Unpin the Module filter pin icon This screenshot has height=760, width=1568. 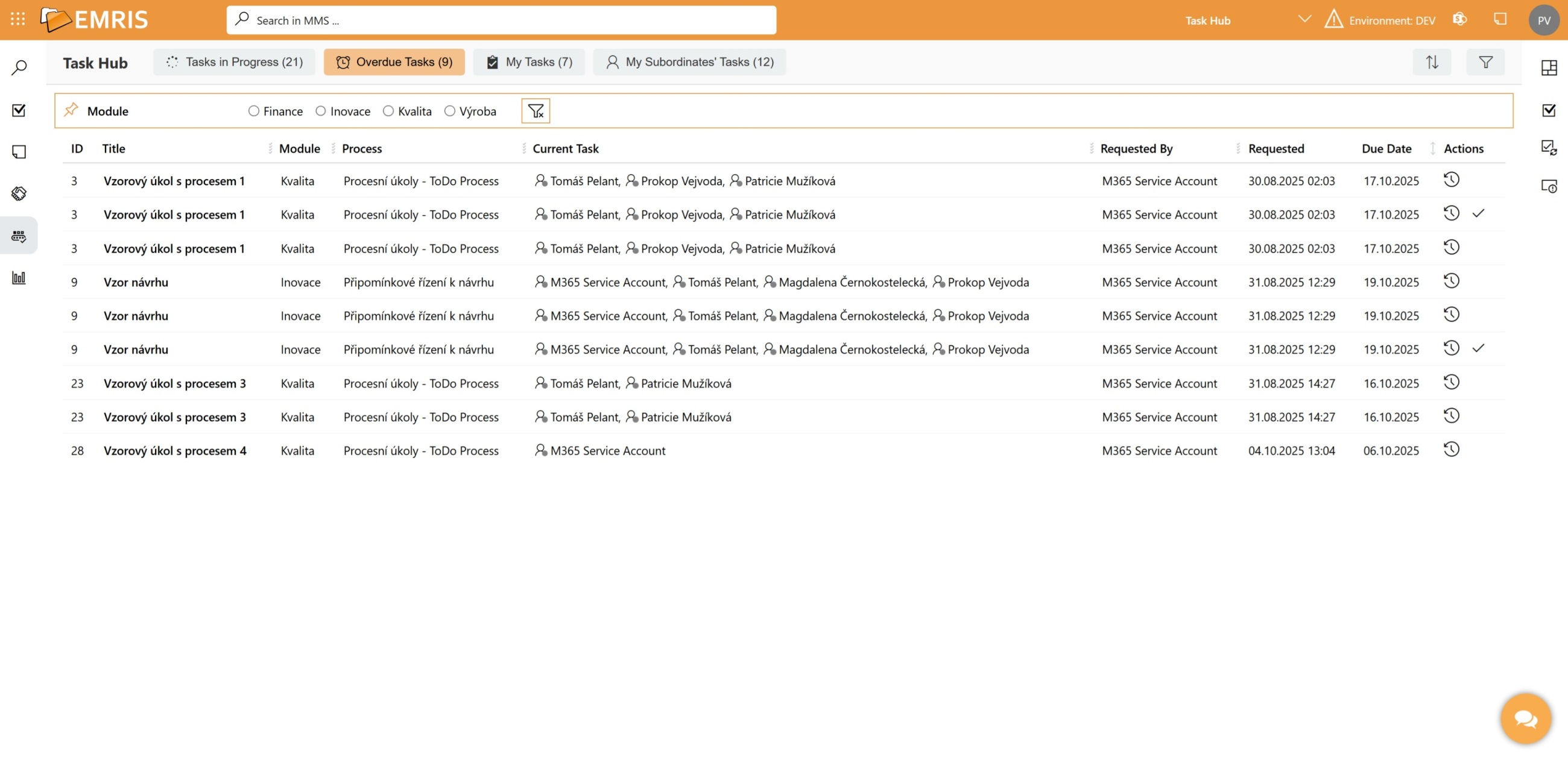71,110
